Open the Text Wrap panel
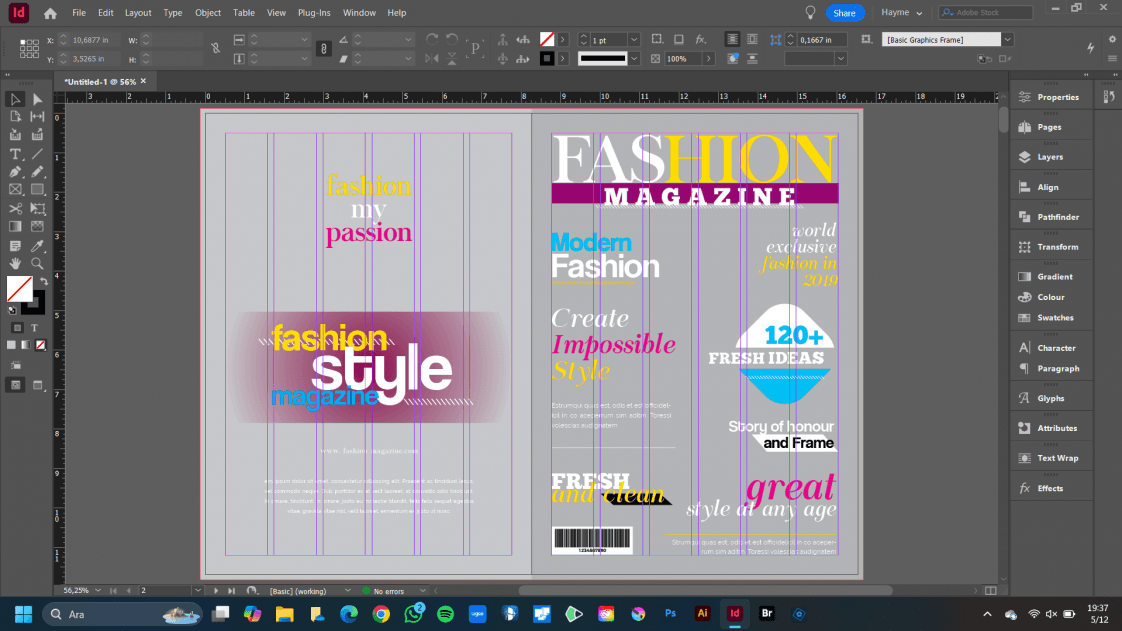 tap(1058, 458)
